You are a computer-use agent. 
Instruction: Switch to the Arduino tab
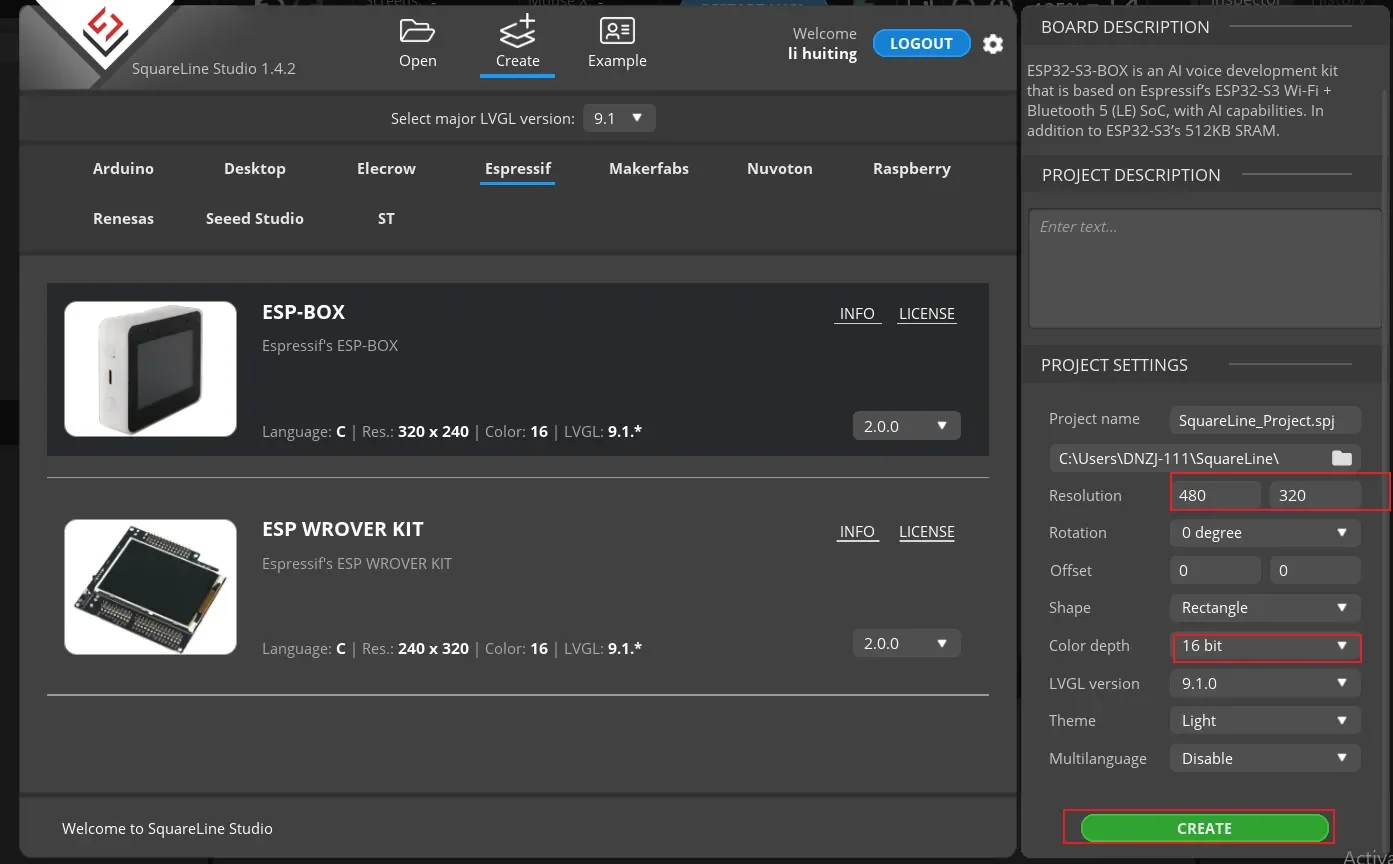[x=123, y=169]
